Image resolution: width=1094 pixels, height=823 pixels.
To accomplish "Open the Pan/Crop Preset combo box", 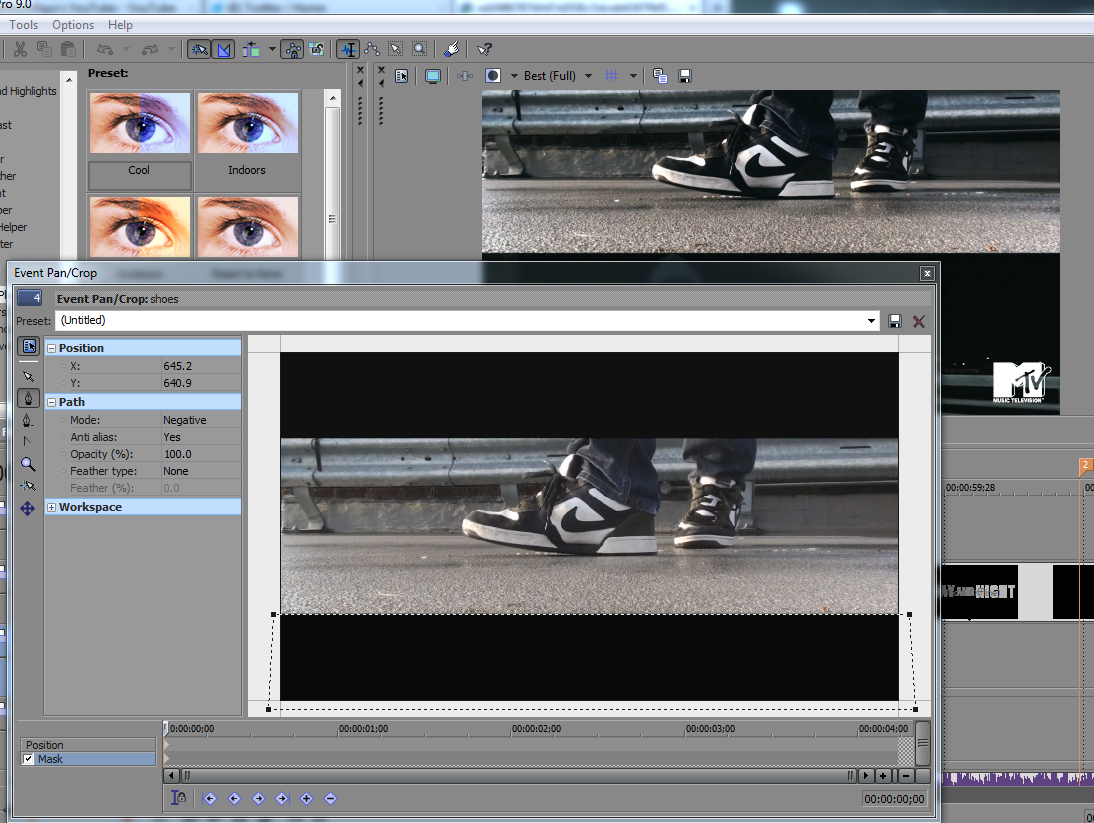I will [x=467, y=320].
